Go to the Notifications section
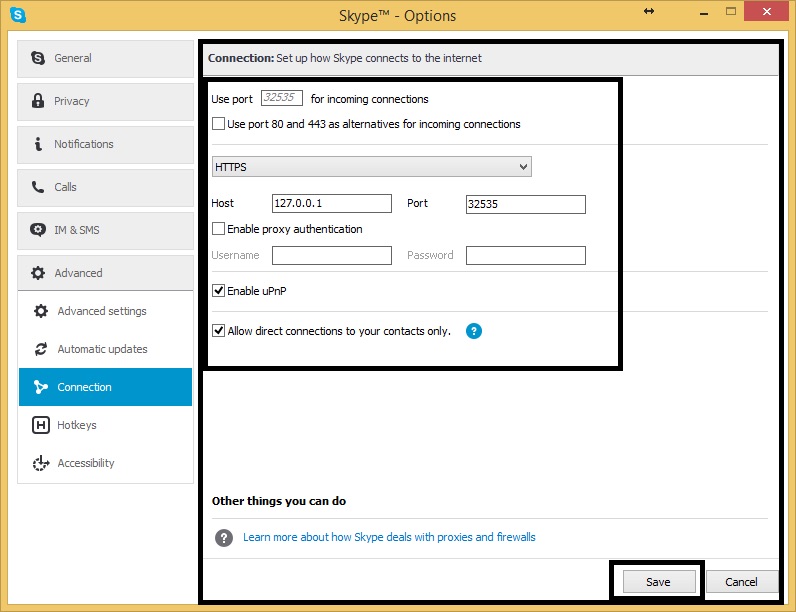Screen dimensions: 796x612 click(x=106, y=145)
